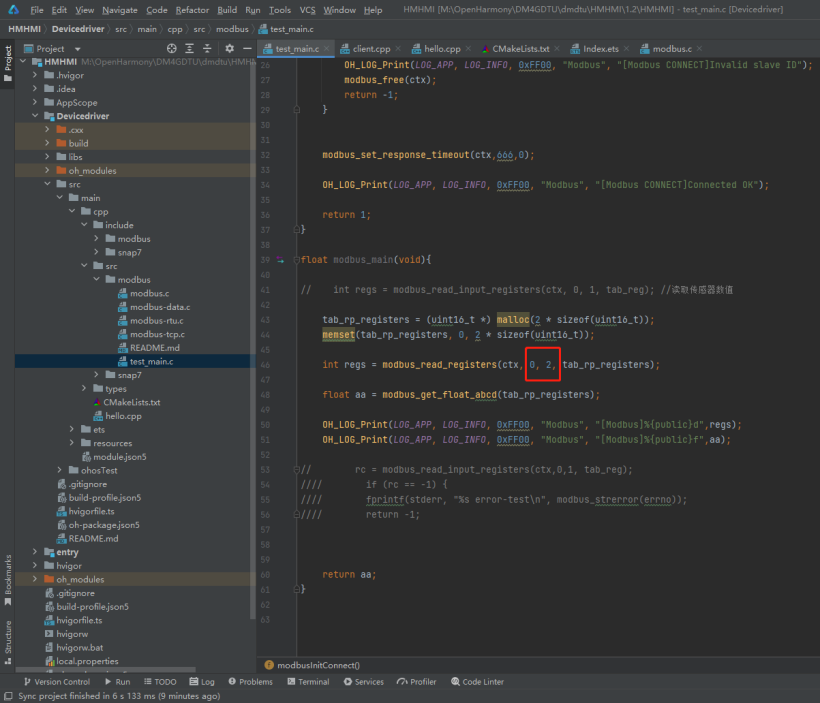Image resolution: width=820 pixels, height=703 pixels.
Task: Collapse the cpp folder
Action: pyautogui.click(x=72, y=211)
